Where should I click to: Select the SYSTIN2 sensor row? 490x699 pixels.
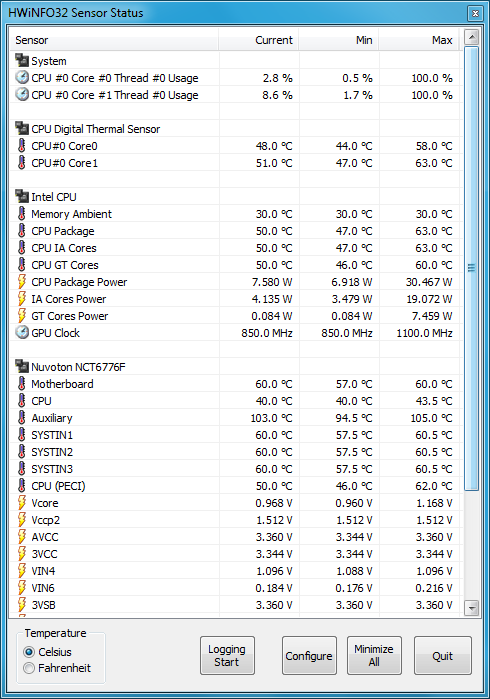point(235,452)
